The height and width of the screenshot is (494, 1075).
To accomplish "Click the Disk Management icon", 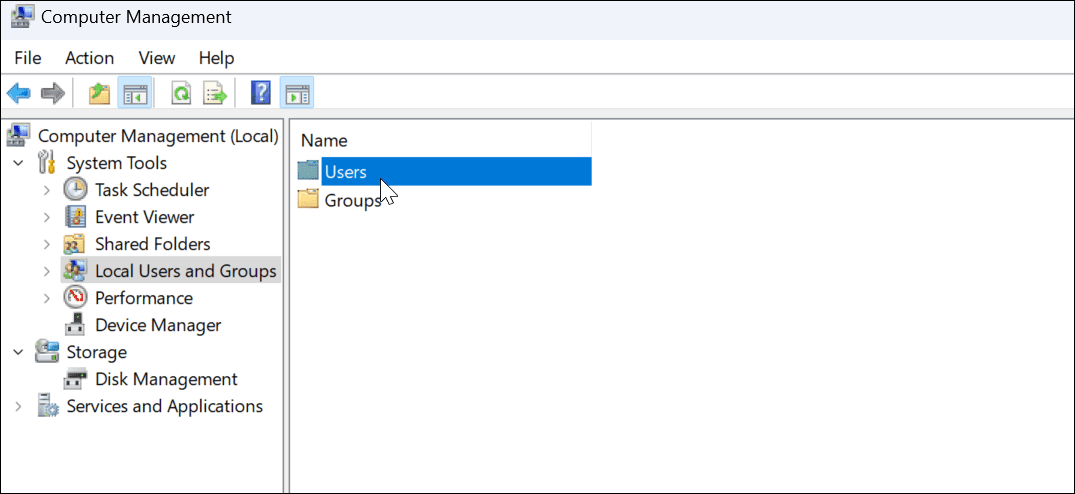I will pos(75,379).
